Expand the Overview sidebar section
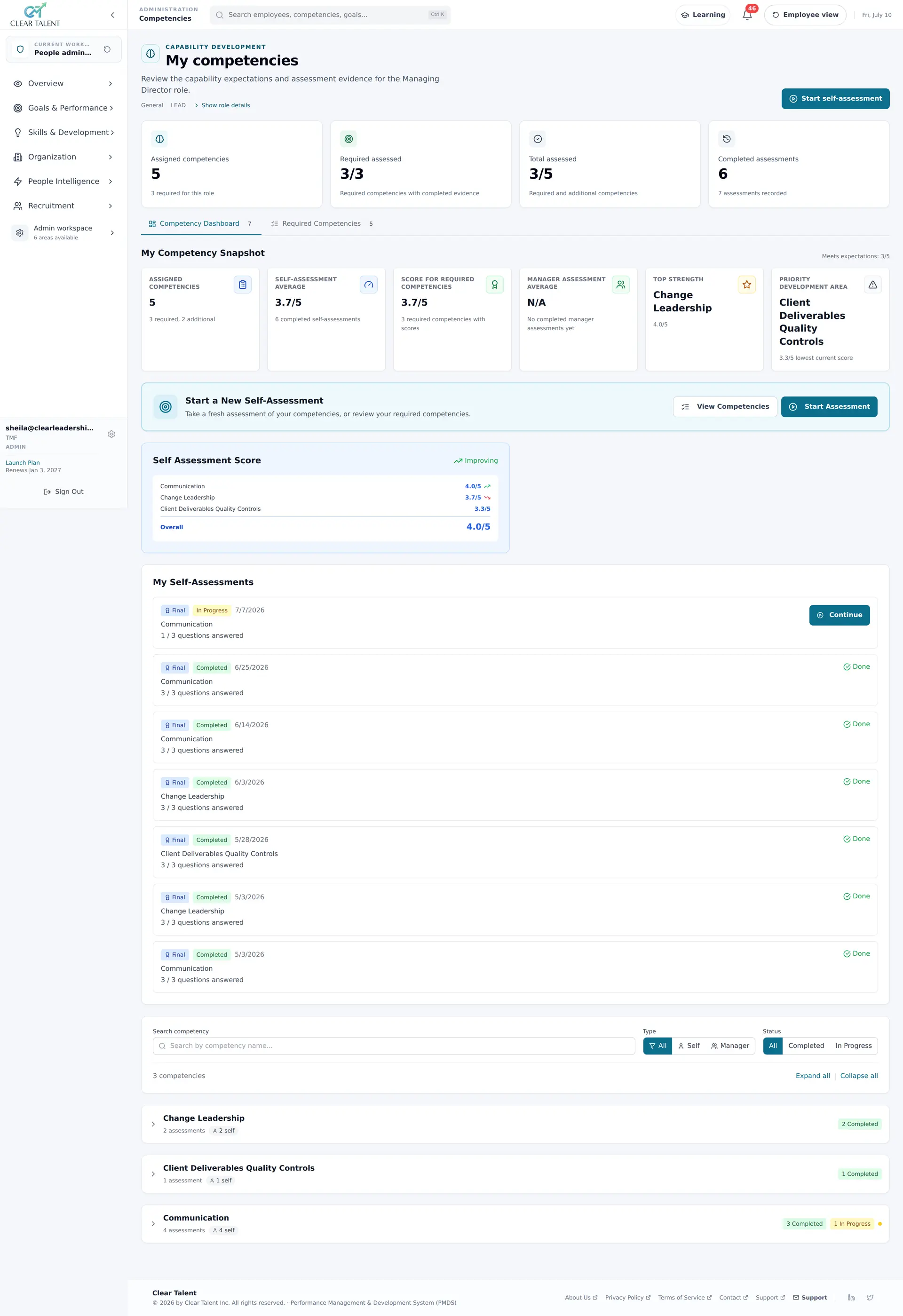 63,84
